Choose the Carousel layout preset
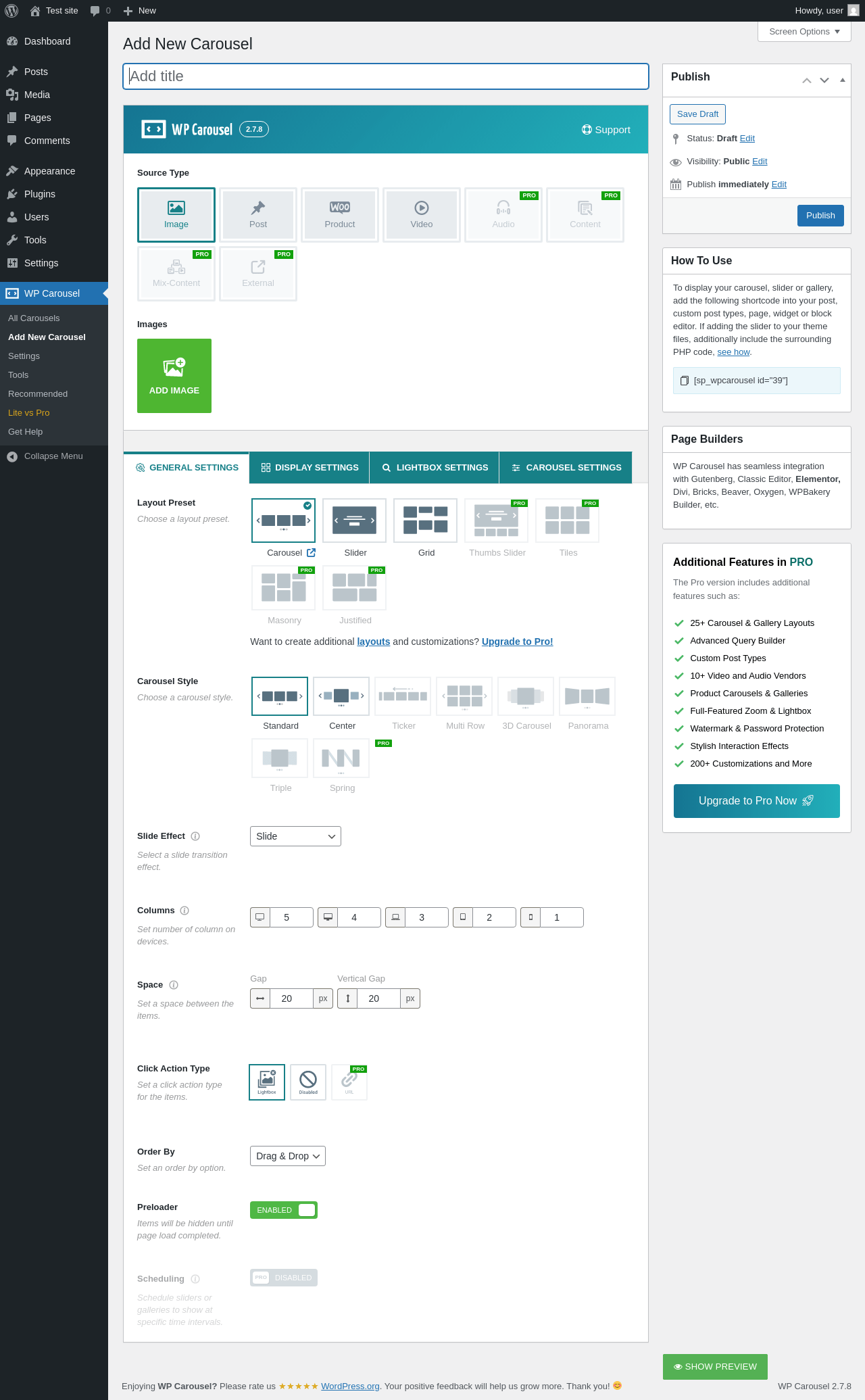The image size is (865, 1400). [283, 521]
